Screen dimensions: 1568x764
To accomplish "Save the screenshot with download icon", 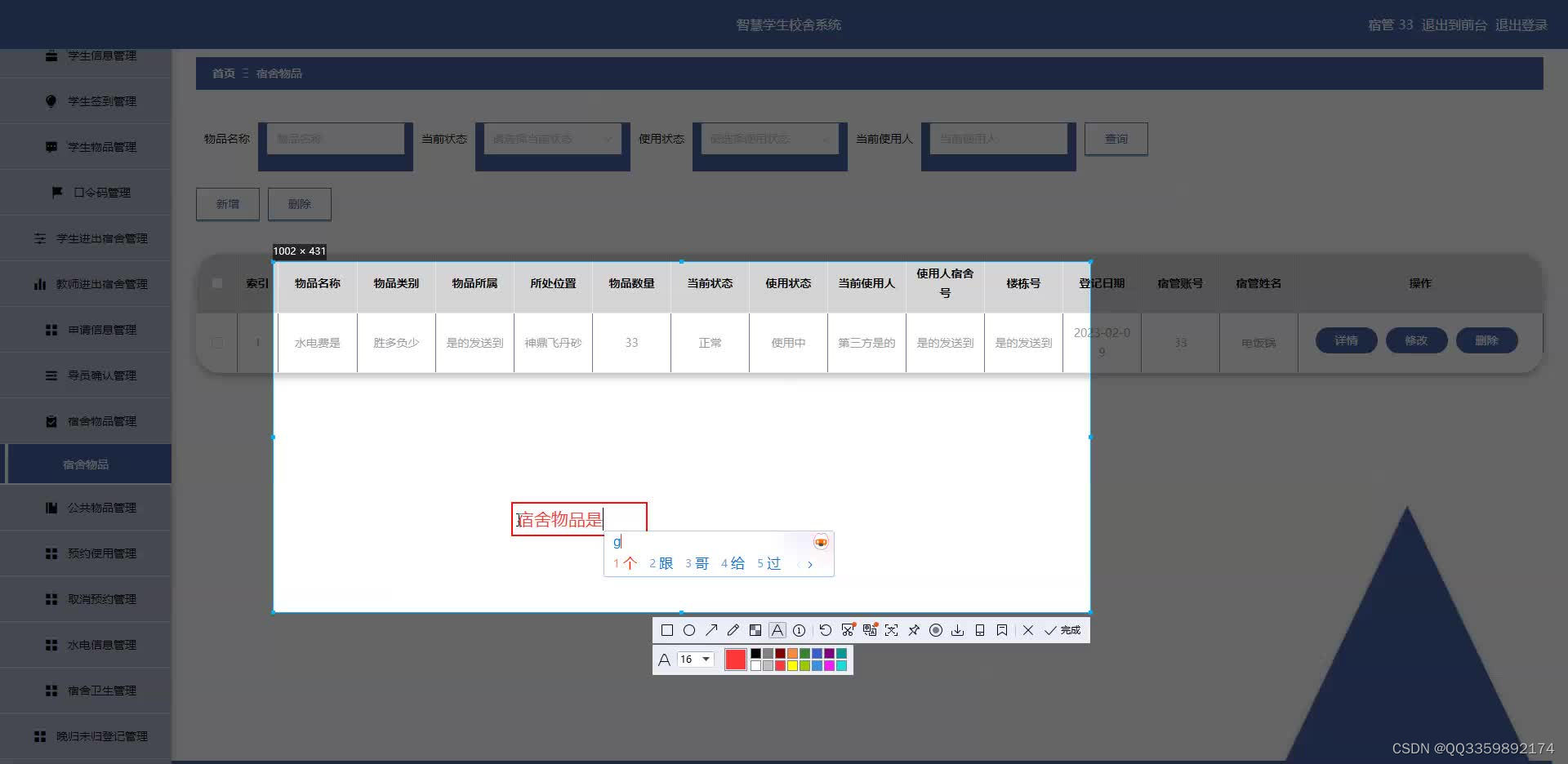I will 957,630.
